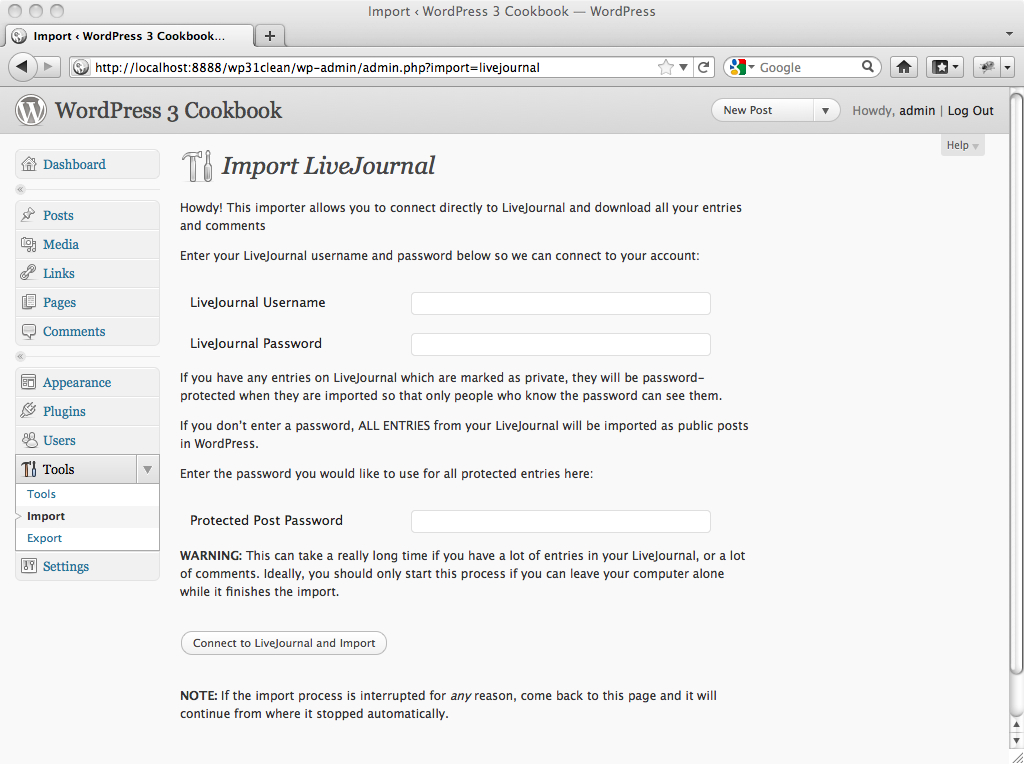1024x764 pixels.
Task: Go back with browser back arrow
Action: pos(22,67)
